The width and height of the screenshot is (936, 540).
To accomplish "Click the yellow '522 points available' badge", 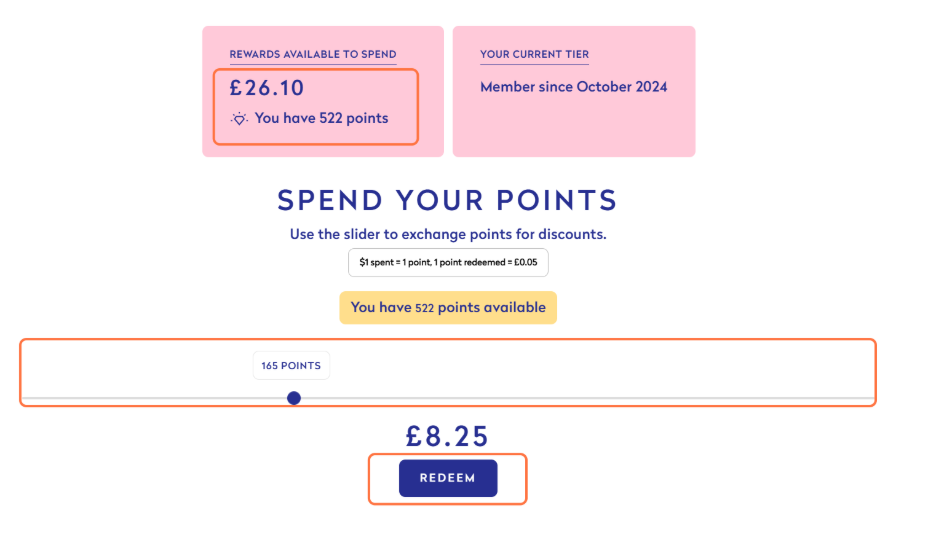I will tap(447, 308).
